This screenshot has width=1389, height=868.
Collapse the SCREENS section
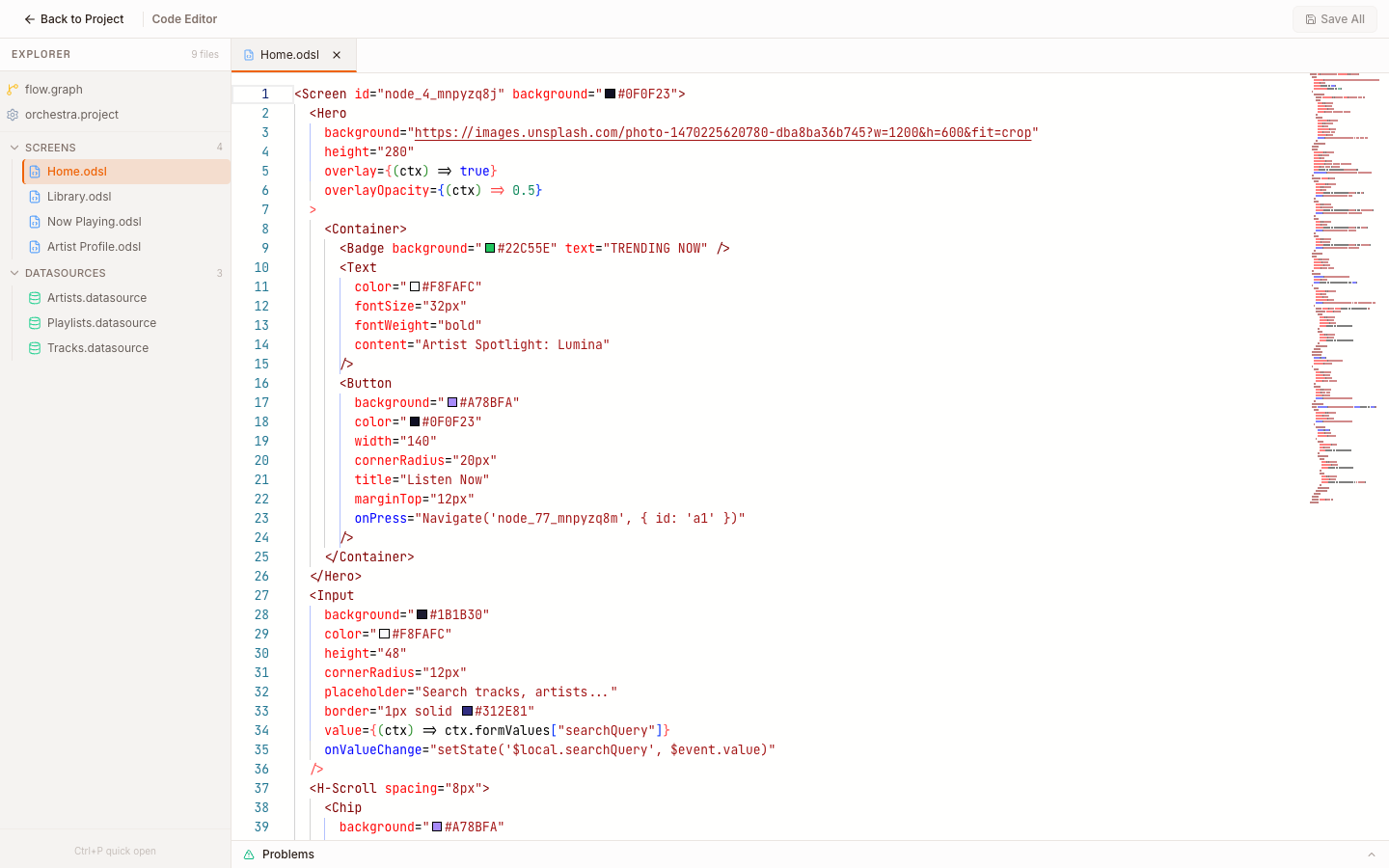click(14, 147)
